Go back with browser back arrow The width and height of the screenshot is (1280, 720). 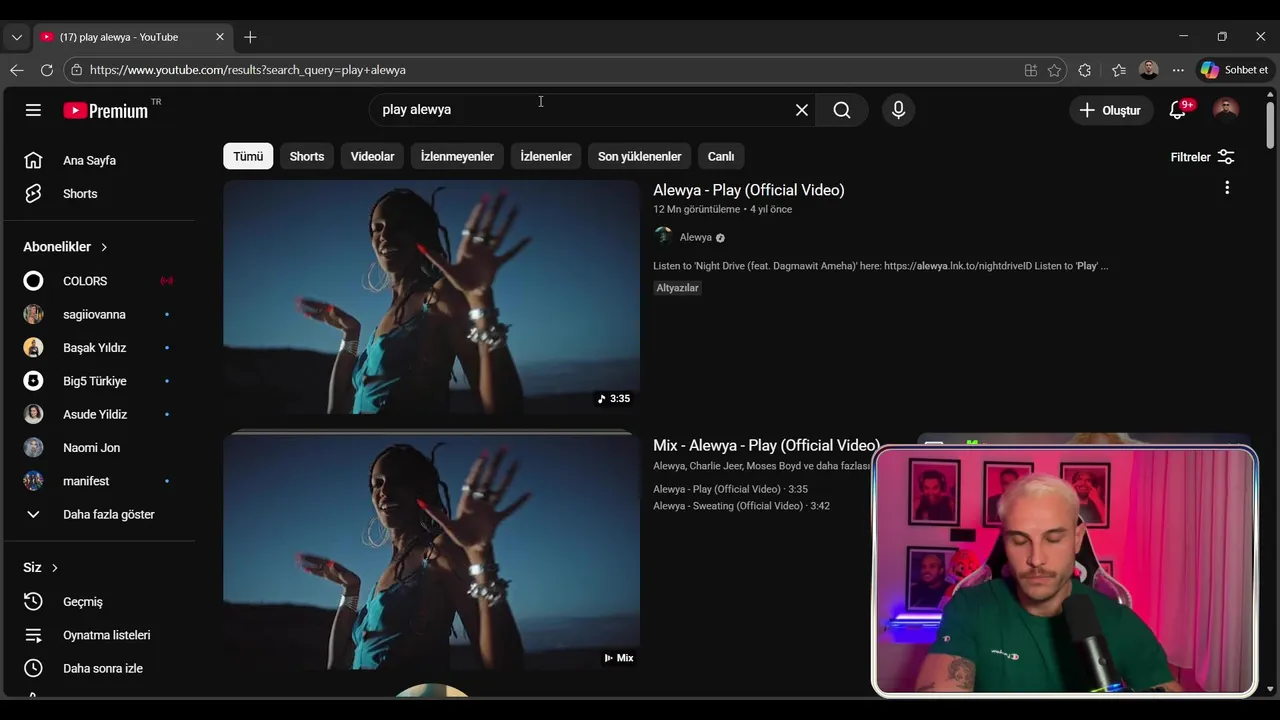pyautogui.click(x=16, y=70)
